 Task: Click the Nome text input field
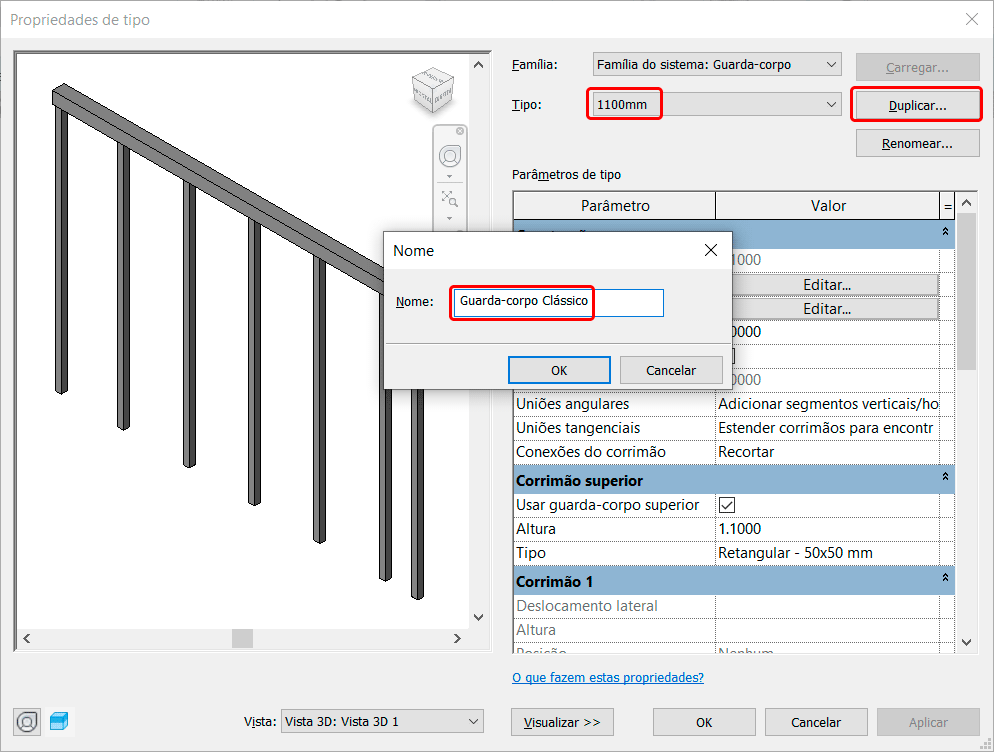[x=558, y=302]
